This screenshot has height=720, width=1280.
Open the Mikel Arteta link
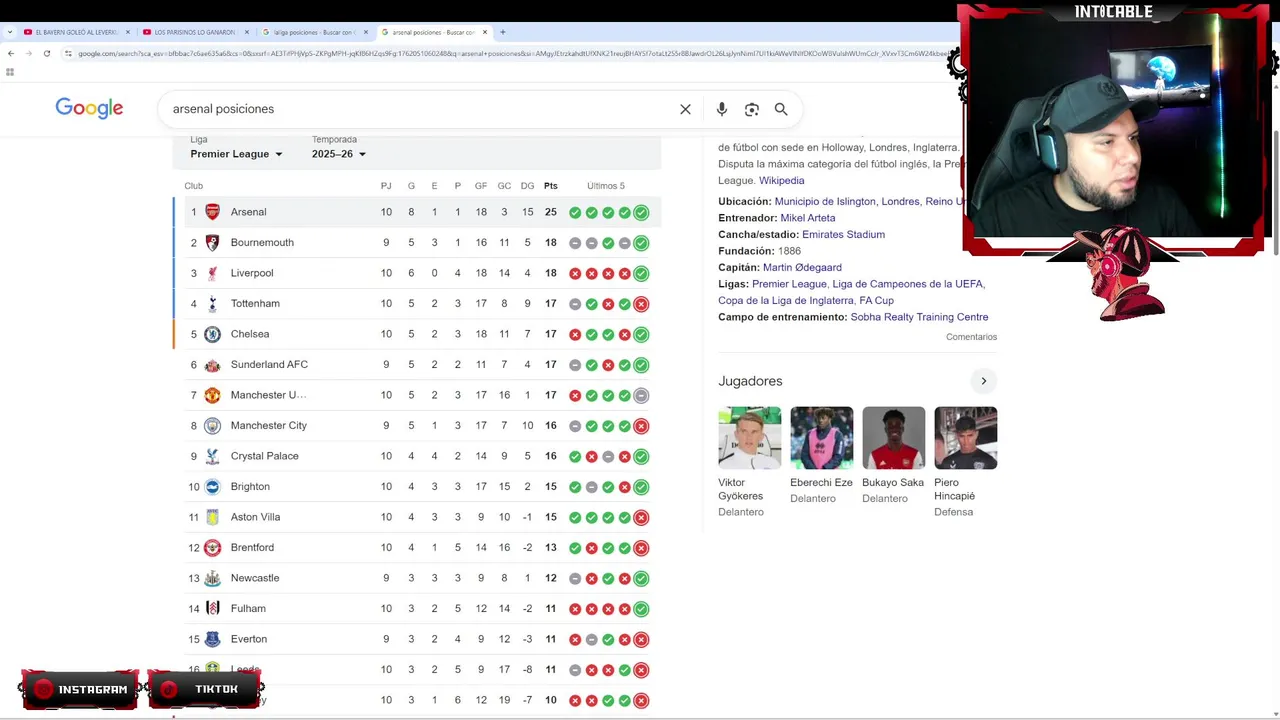[x=807, y=218]
